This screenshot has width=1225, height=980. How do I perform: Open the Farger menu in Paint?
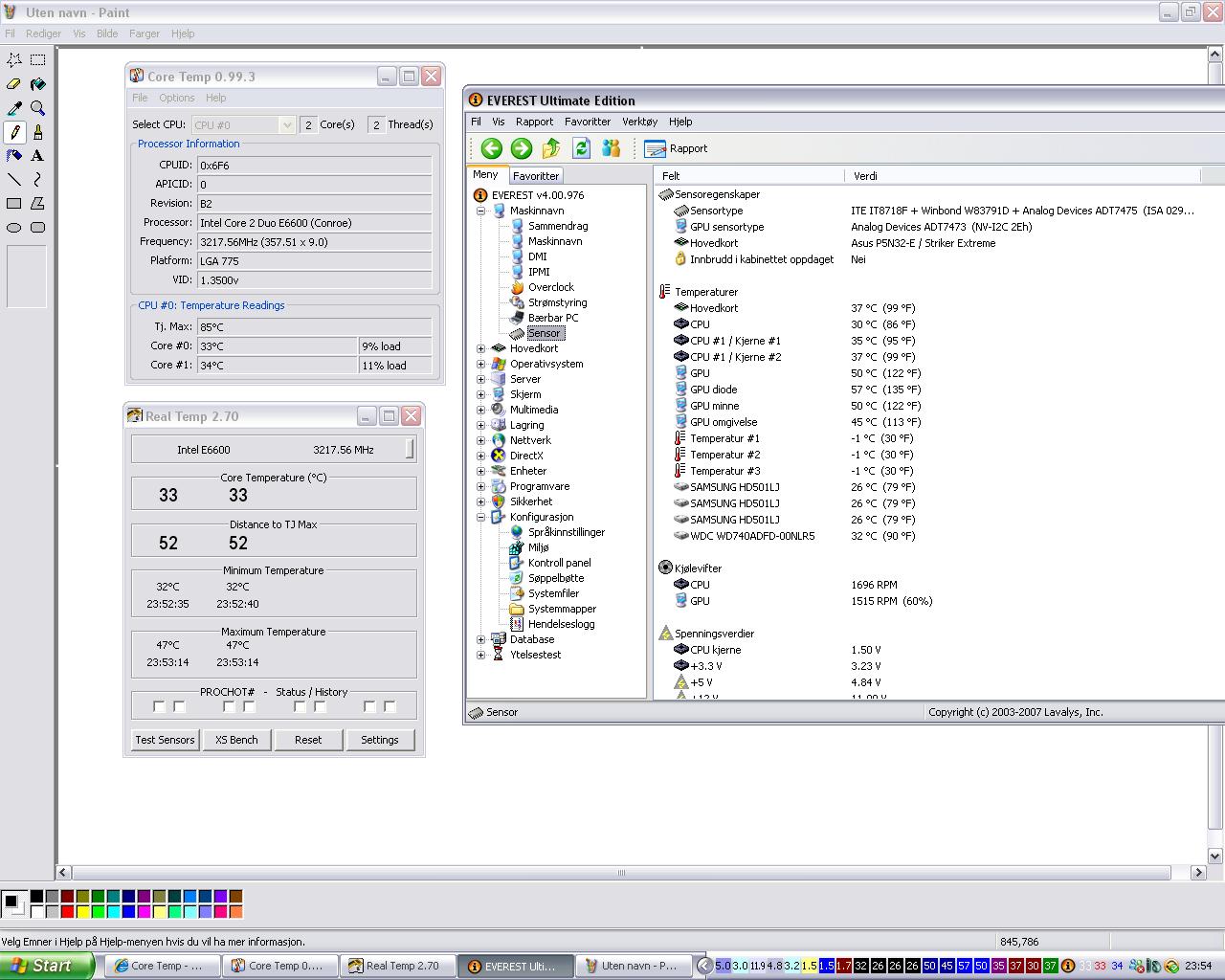click(x=145, y=33)
